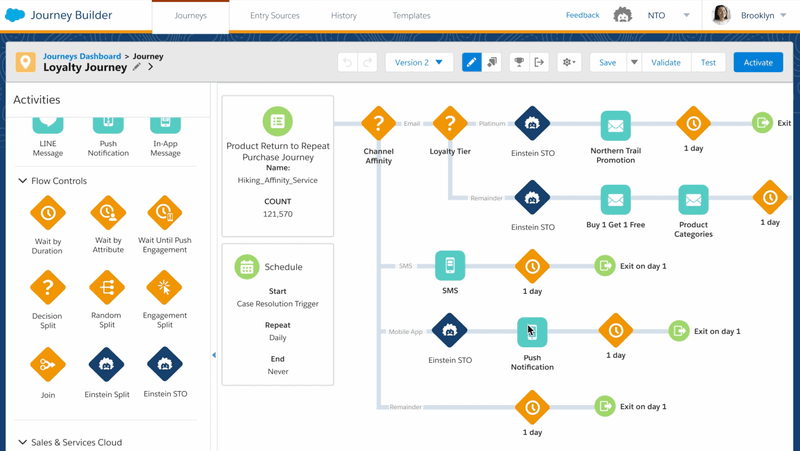Open the Save options dropdown arrow

(634, 62)
